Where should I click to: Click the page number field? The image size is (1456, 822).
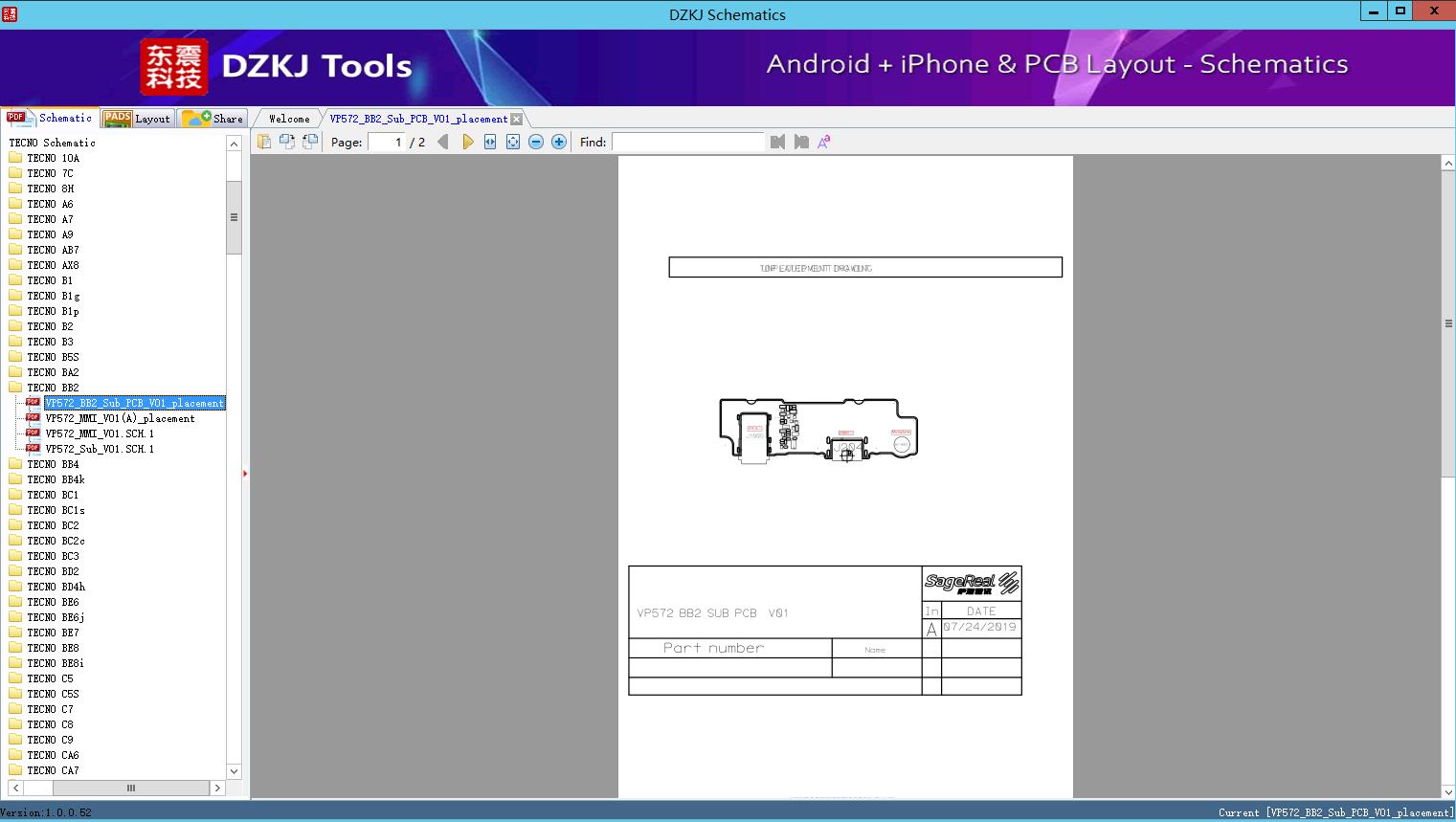(x=386, y=142)
